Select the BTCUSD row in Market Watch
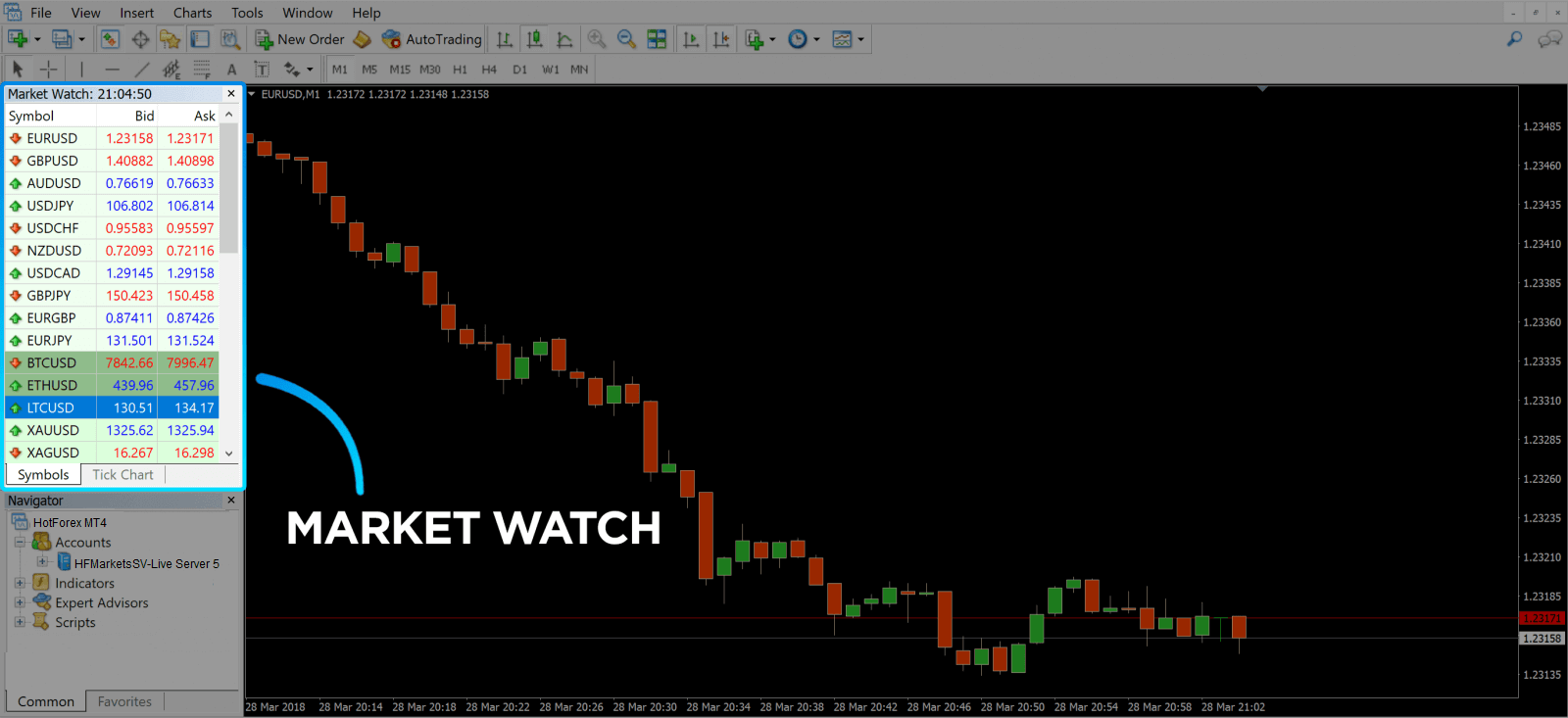The image size is (1568, 718). (112, 362)
